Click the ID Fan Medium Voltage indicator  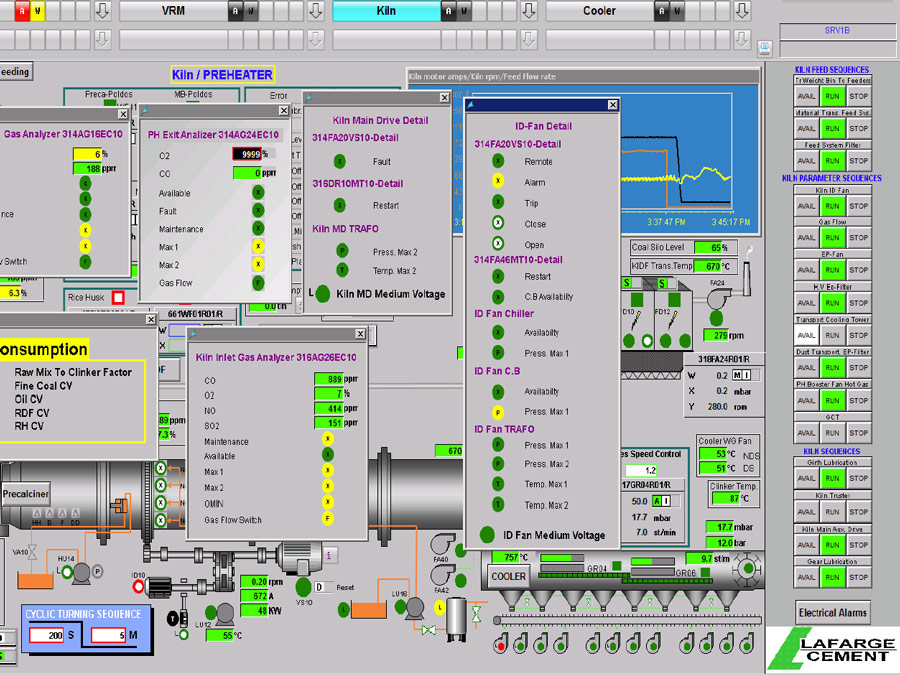click(487, 534)
